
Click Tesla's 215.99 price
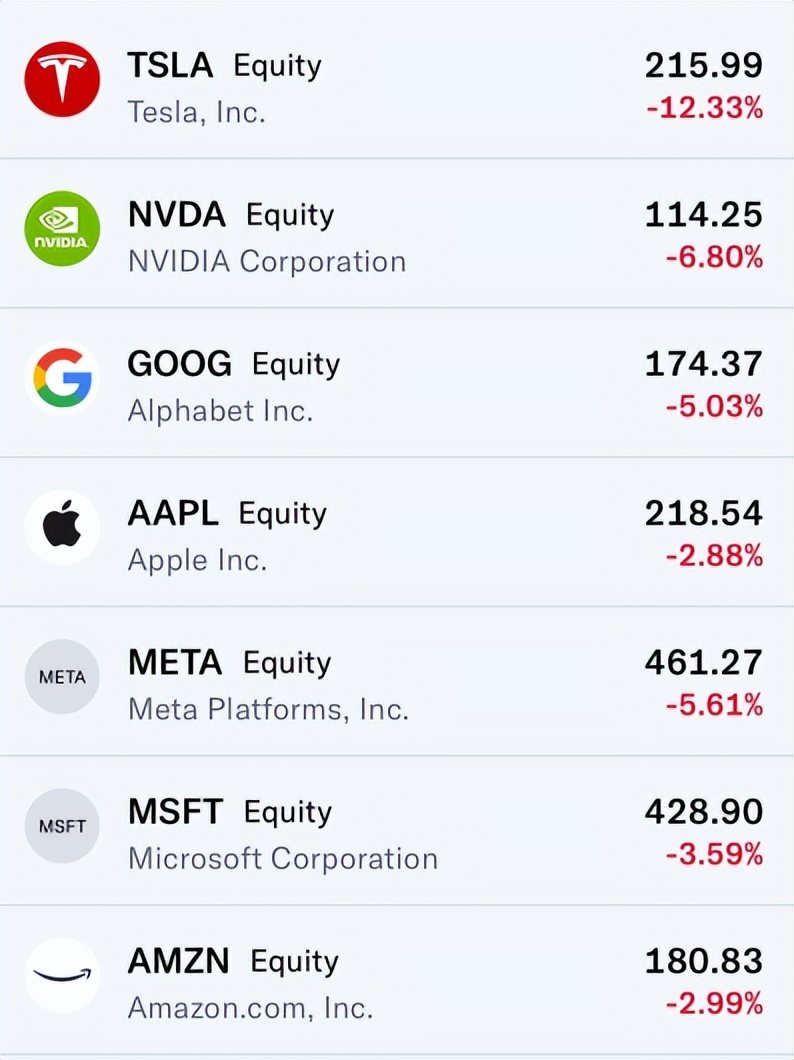pos(703,65)
